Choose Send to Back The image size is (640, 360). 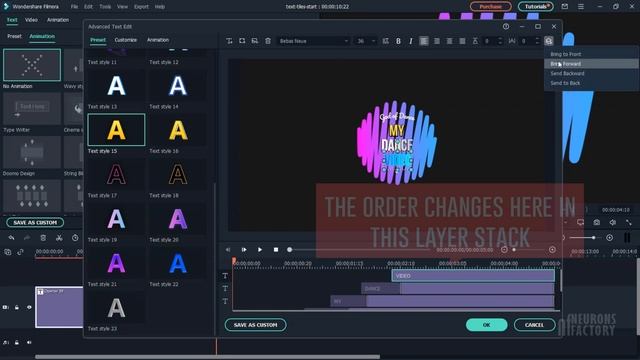[565, 83]
